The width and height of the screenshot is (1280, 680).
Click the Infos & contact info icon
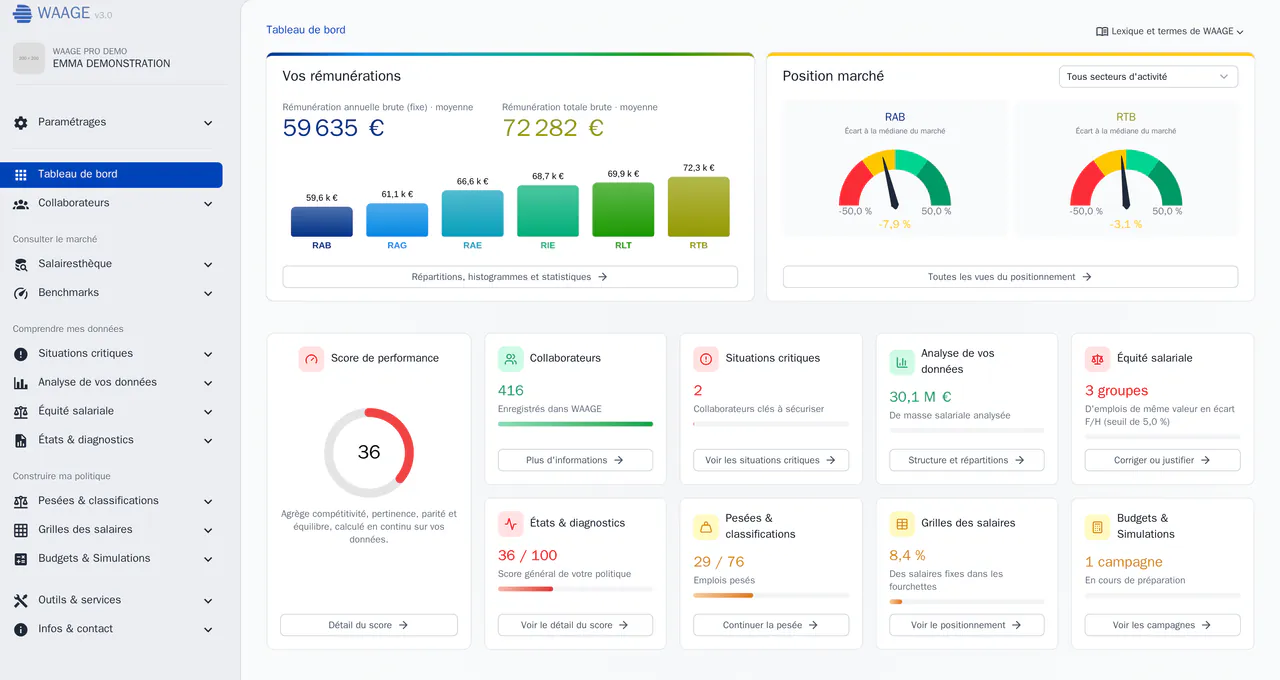click(21, 630)
